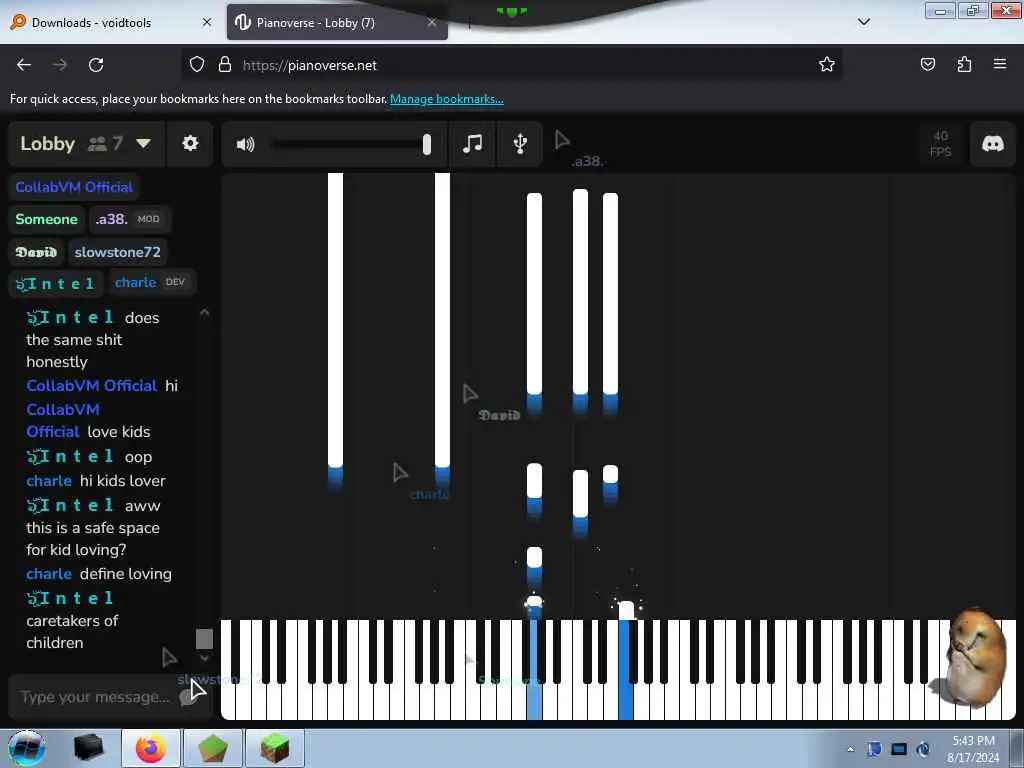The width and height of the screenshot is (1024, 768).
Task: Click the Firefox taskbar icon
Action: click(x=151, y=748)
